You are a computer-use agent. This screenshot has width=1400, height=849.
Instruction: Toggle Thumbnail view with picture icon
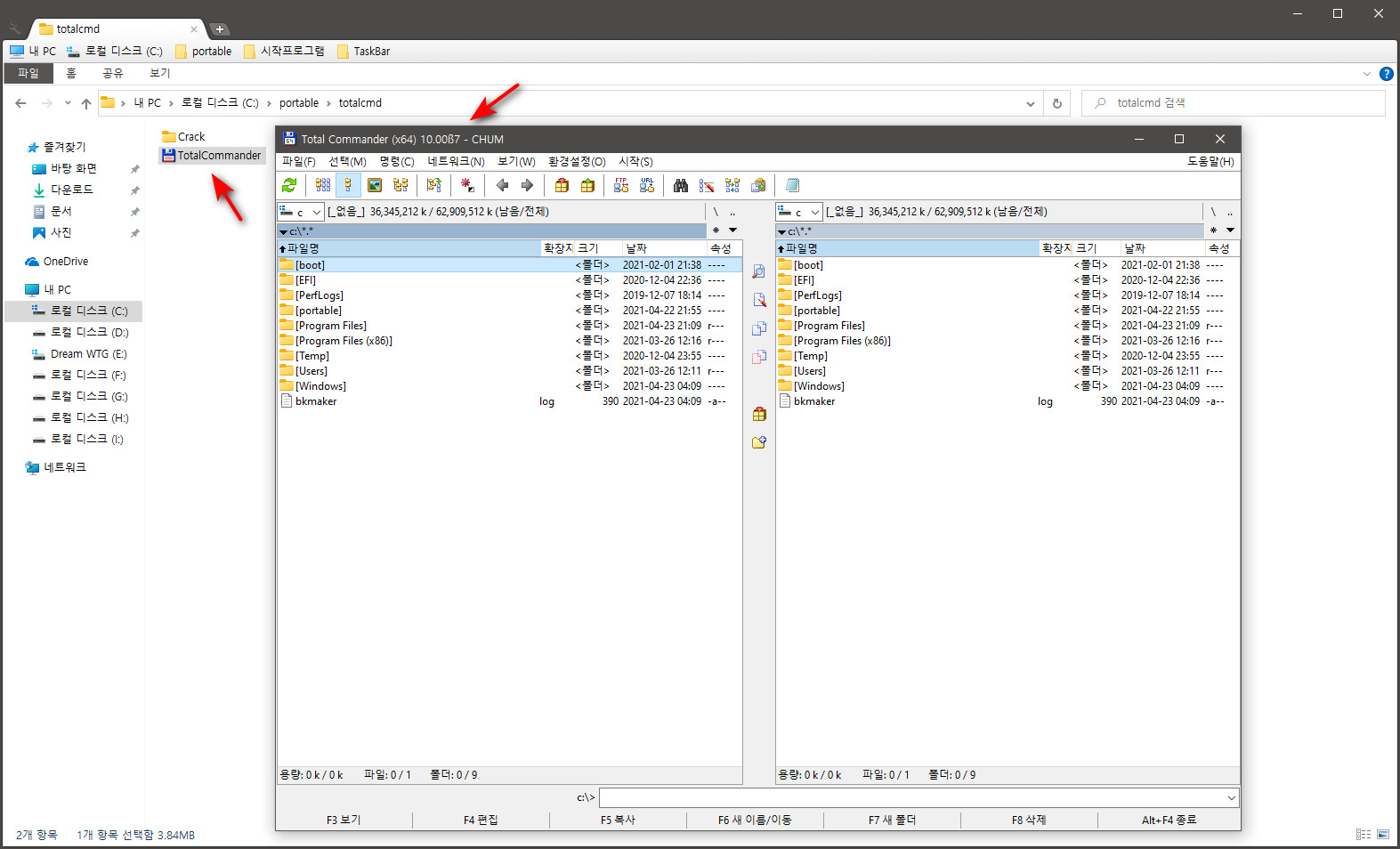pos(375,185)
